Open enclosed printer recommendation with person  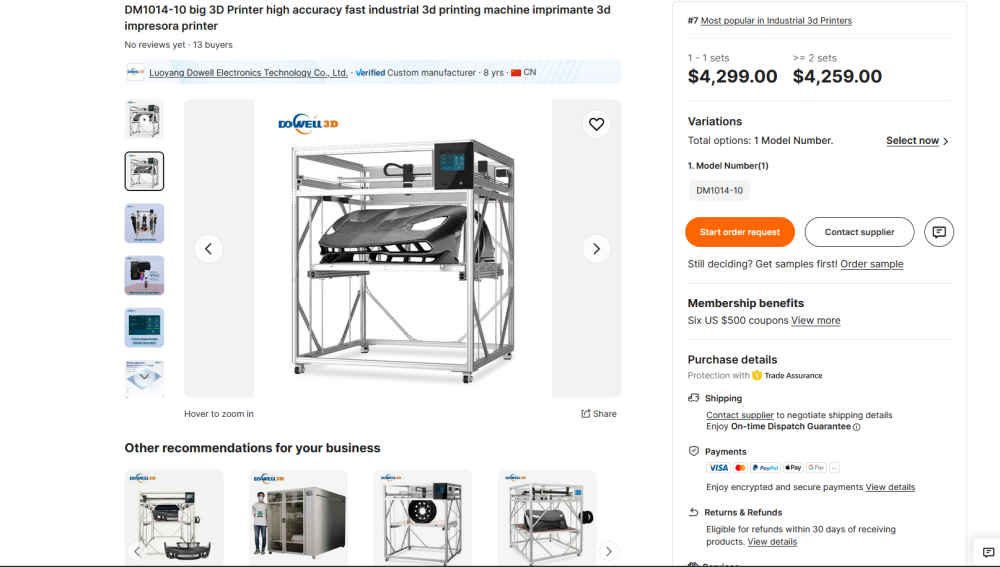tap(298, 515)
